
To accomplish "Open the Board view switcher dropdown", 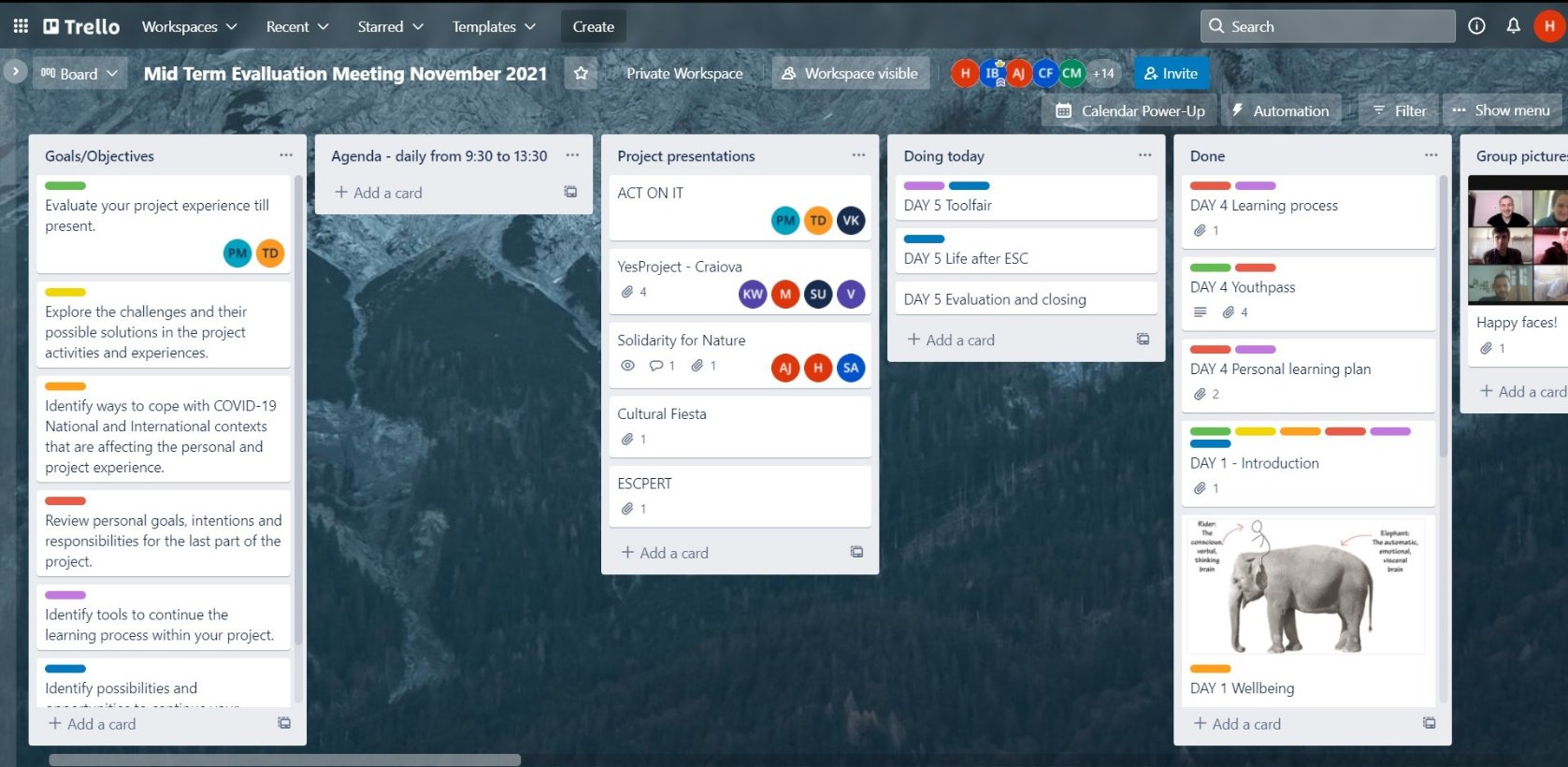I will click(x=79, y=73).
